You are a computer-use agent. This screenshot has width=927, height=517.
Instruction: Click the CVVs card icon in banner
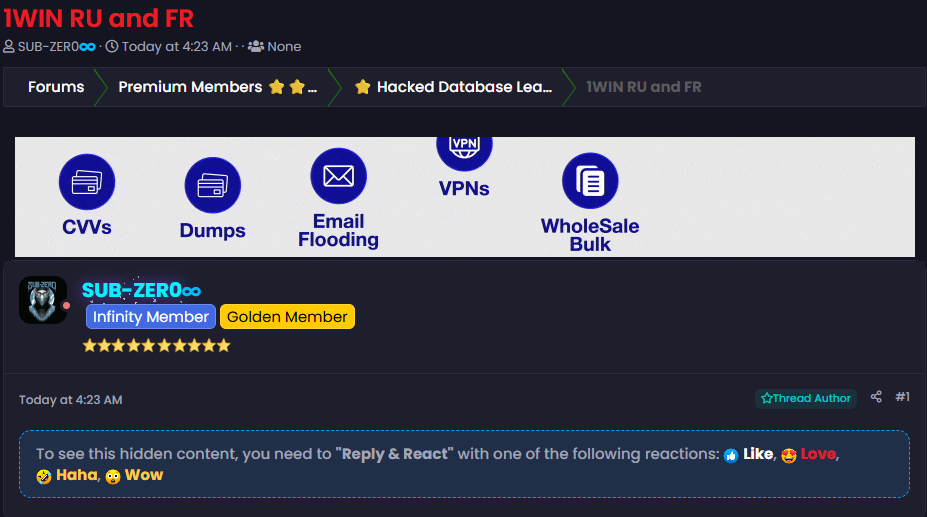[x=87, y=182]
